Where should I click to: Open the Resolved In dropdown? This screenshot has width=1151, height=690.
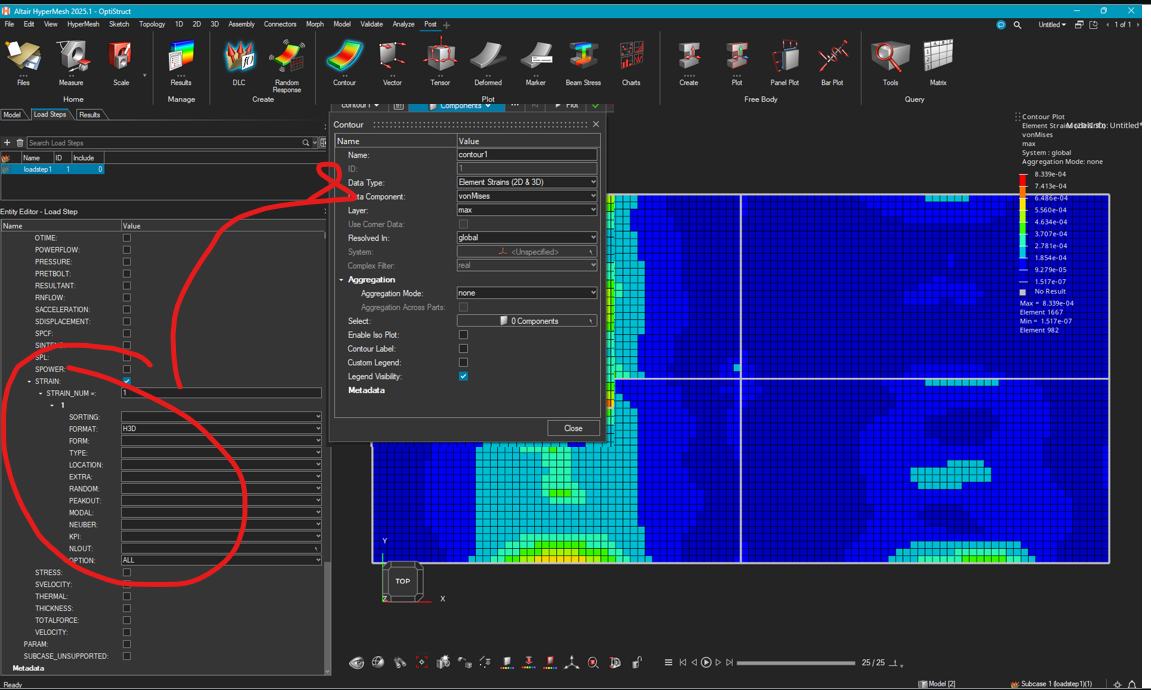526,238
